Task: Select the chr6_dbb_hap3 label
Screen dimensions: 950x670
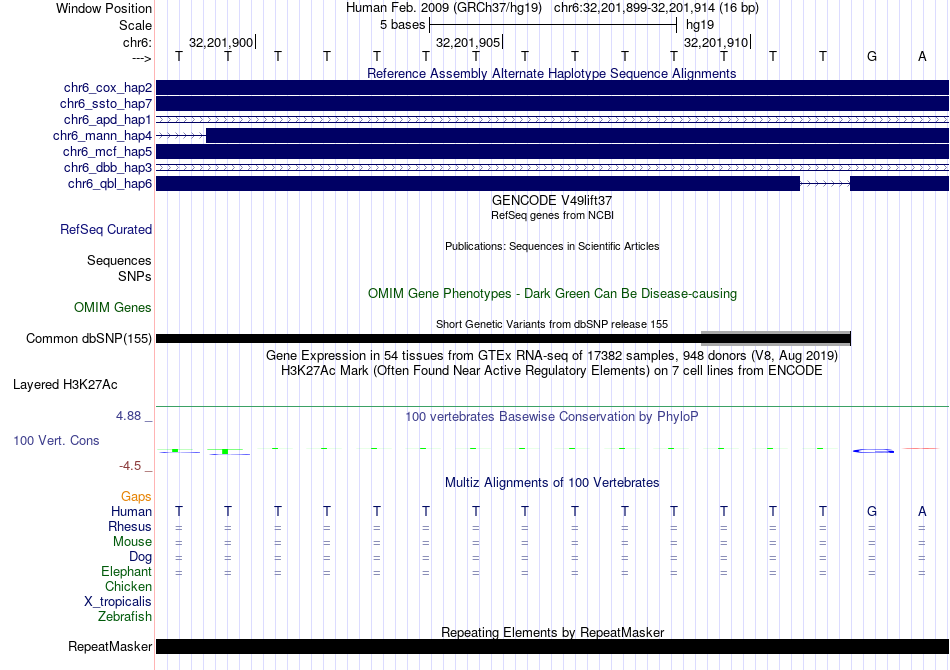Action: (108, 167)
